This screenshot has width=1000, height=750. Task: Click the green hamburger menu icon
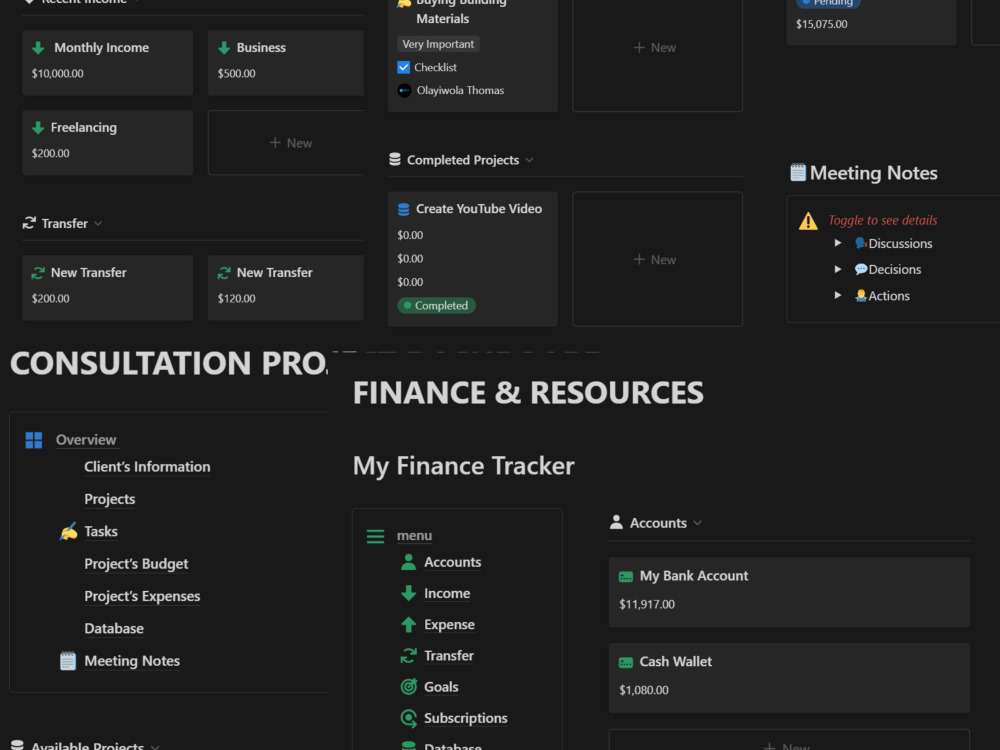click(x=376, y=536)
